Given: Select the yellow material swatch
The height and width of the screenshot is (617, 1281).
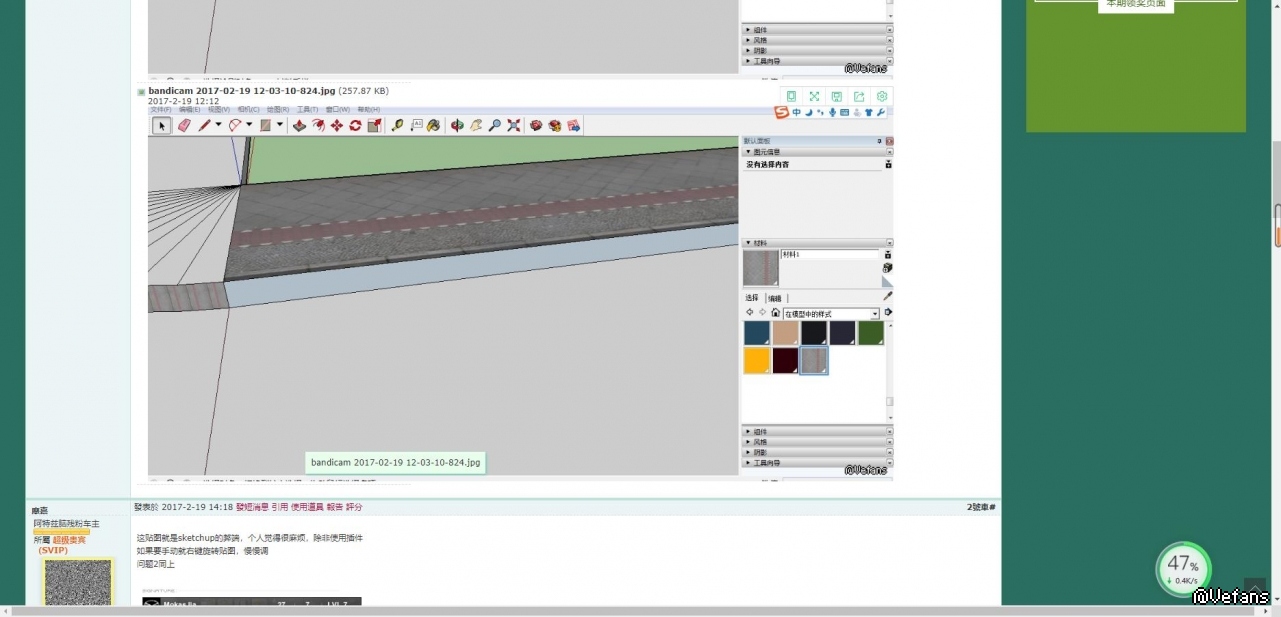Looking at the screenshot, I should pyautogui.click(x=756, y=360).
